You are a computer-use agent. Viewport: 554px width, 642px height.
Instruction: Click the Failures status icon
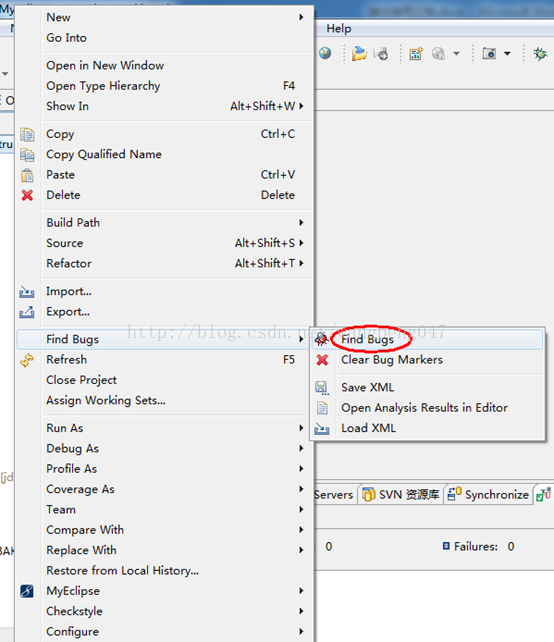[446, 546]
